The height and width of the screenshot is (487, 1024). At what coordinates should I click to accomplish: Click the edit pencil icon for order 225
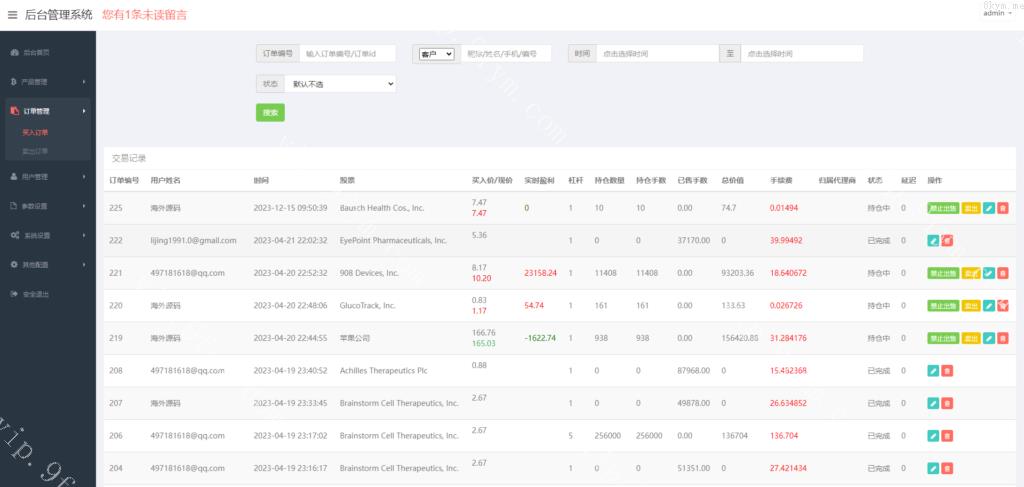(989, 208)
